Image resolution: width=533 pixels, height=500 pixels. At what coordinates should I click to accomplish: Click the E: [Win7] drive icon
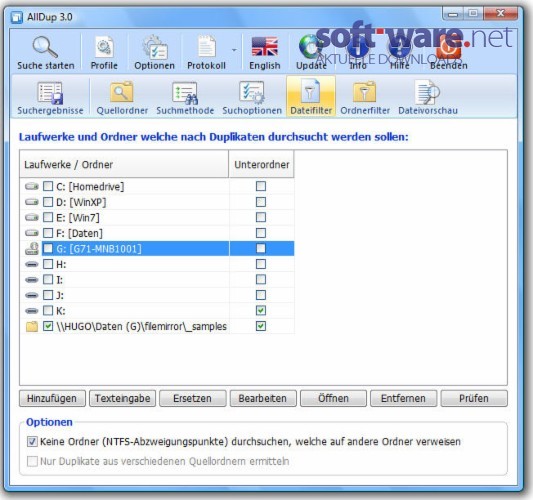[x=32, y=217]
